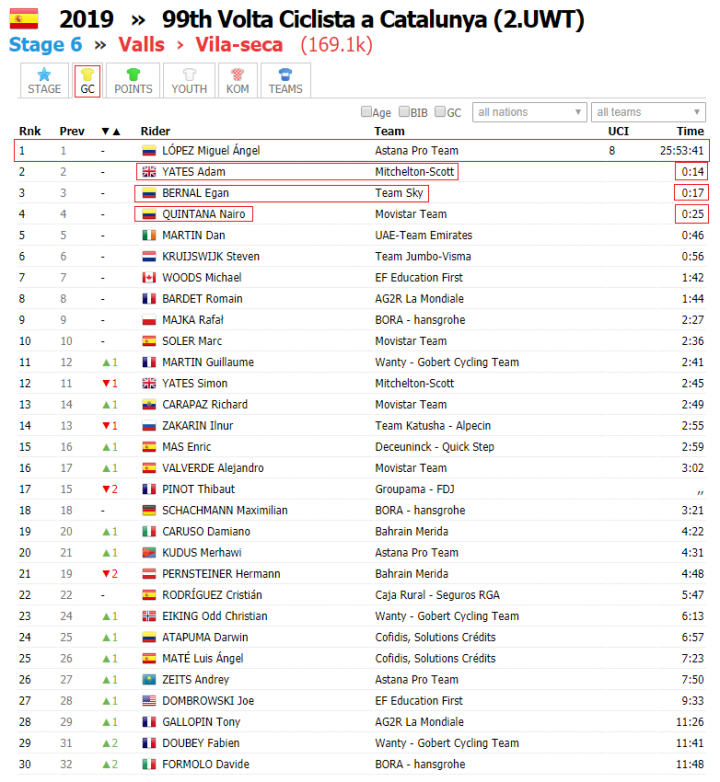Open rider MATÉ Luis Ángel profile

[x=202, y=658]
